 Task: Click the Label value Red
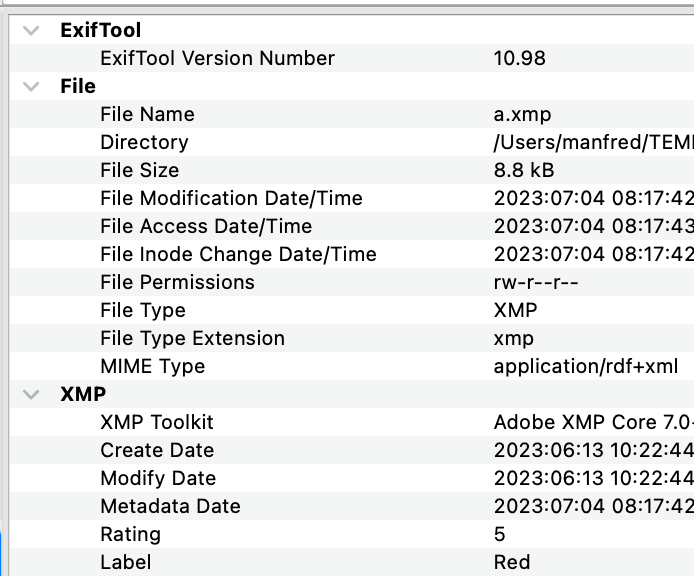click(x=512, y=562)
